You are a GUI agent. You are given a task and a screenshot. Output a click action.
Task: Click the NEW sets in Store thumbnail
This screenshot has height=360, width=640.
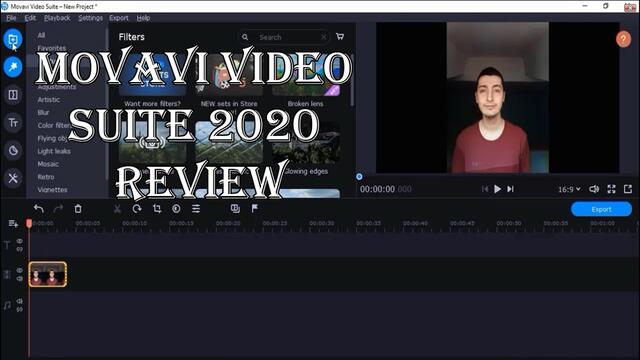coord(229,75)
